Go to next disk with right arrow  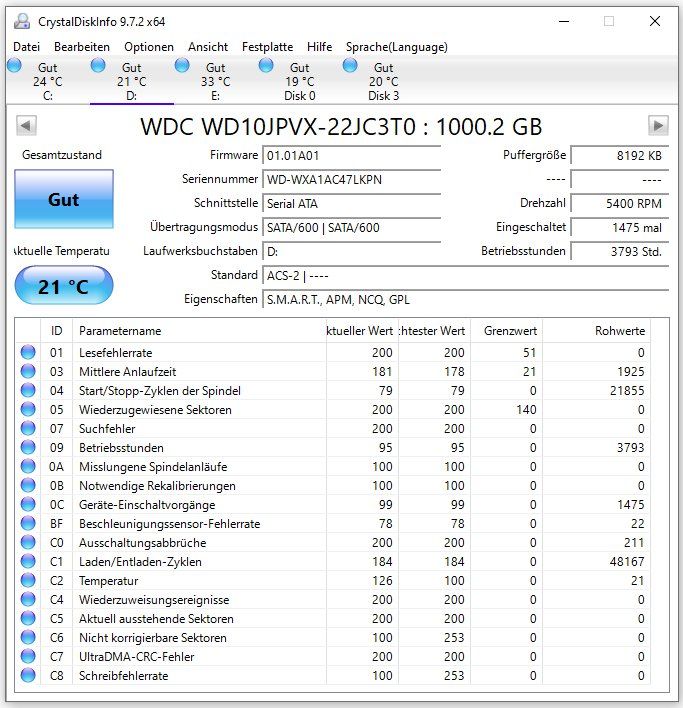(658, 126)
